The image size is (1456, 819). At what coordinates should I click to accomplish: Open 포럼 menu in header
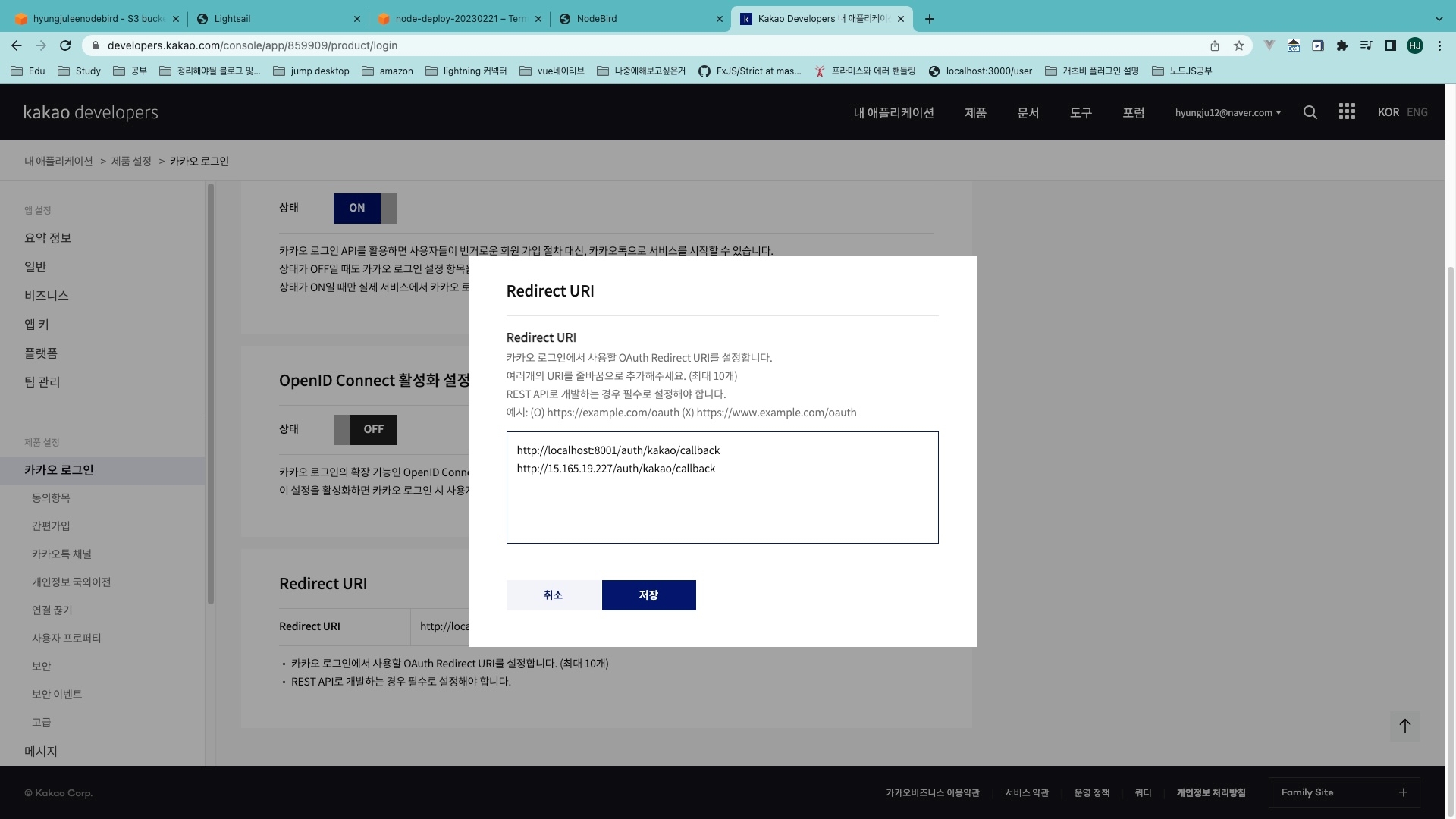click(1133, 112)
